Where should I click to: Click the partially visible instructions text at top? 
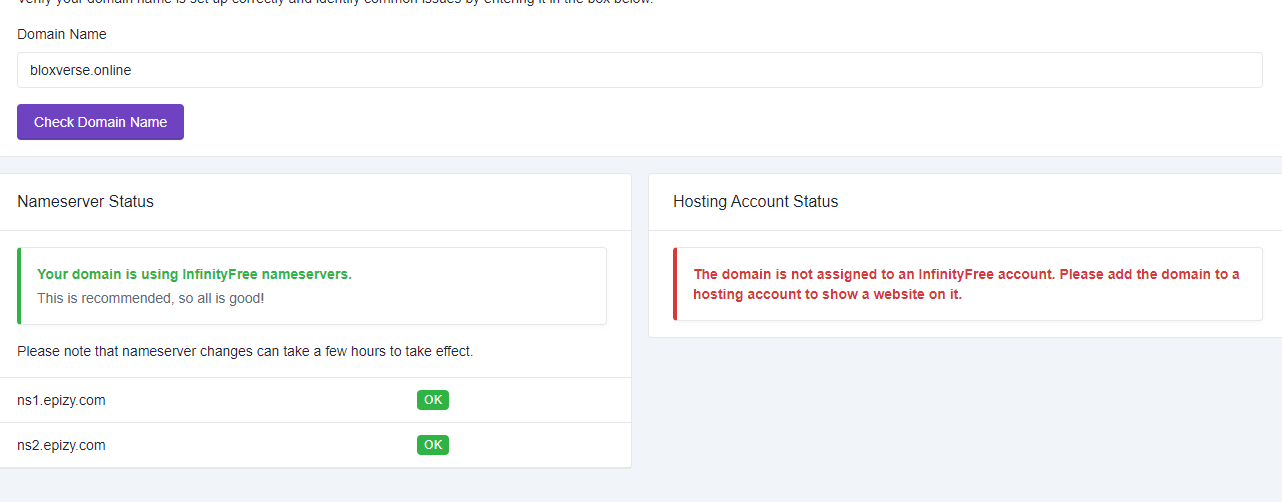click(335, 2)
